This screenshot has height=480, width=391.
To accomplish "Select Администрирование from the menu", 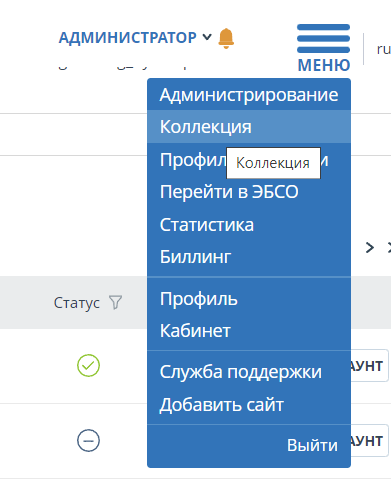I will tap(249, 95).
